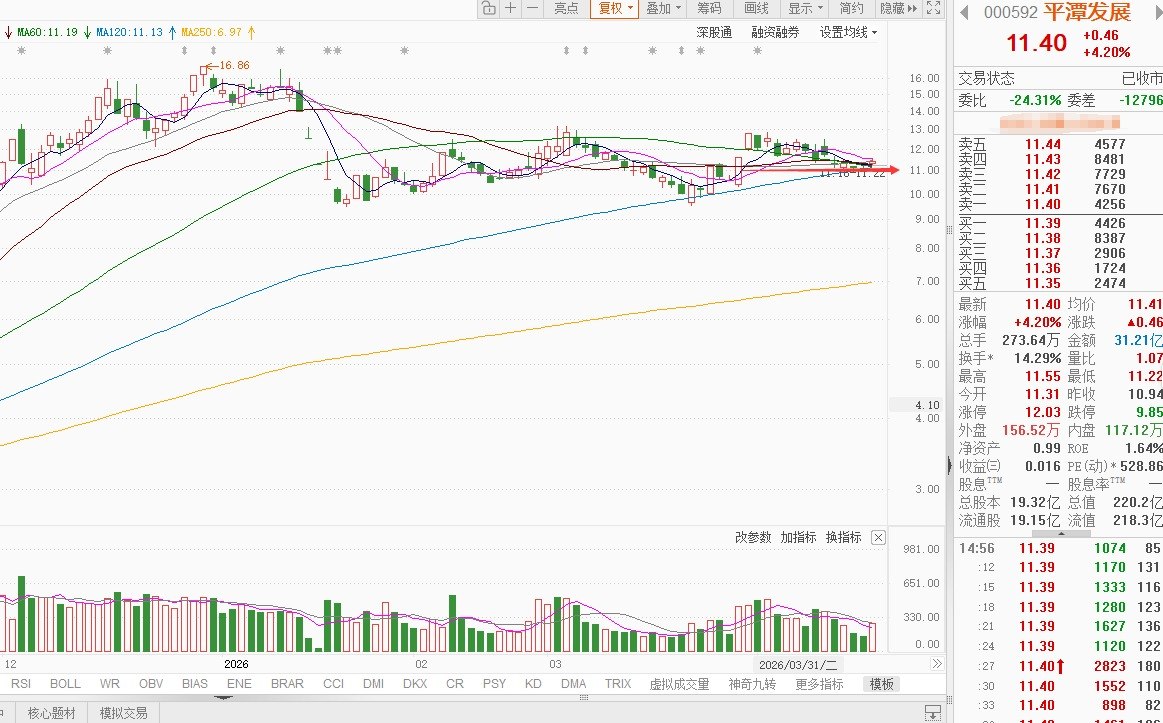Click the unlock padlock icon in toolbar
This screenshot has width=1163, height=723.
pyautogui.click(x=488, y=8)
